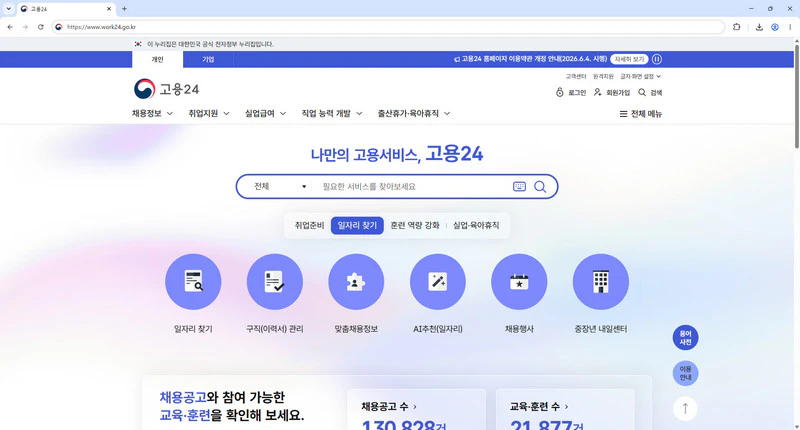Click the 용어사전 floating button
The height and width of the screenshot is (430, 800).
point(685,338)
